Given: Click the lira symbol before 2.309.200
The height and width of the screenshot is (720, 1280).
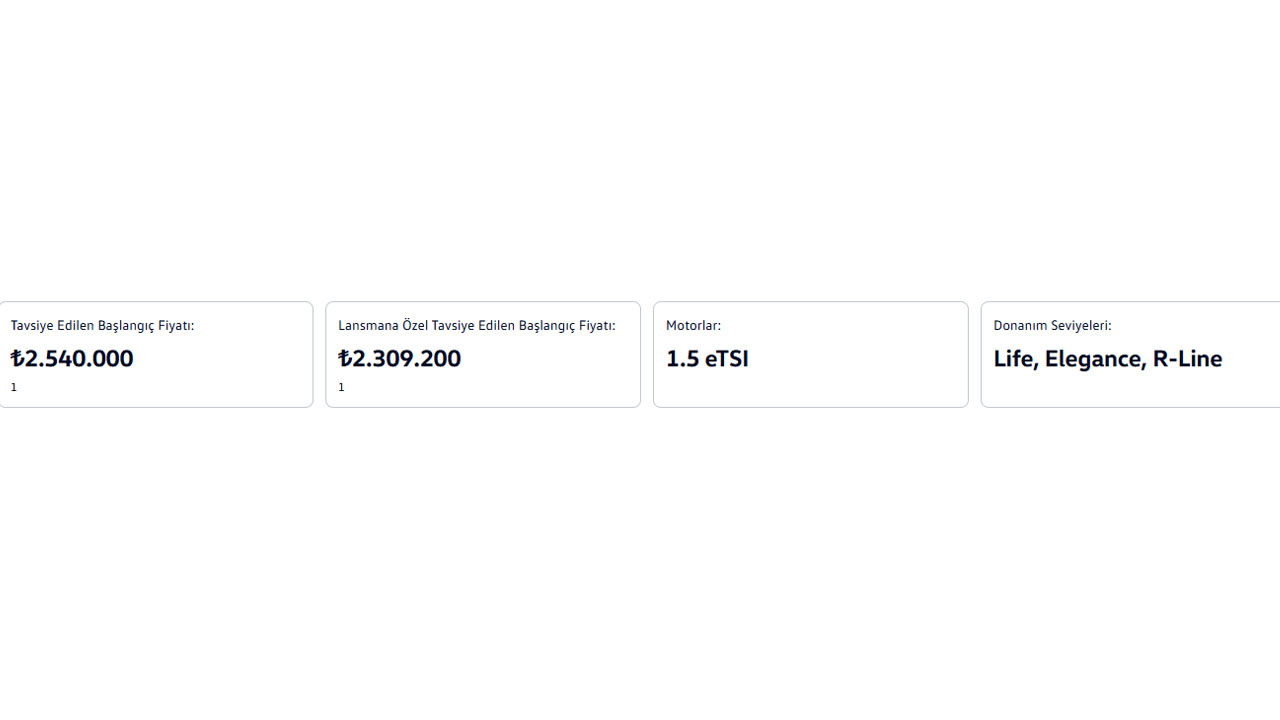Looking at the screenshot, I should (x=345, y=358).
